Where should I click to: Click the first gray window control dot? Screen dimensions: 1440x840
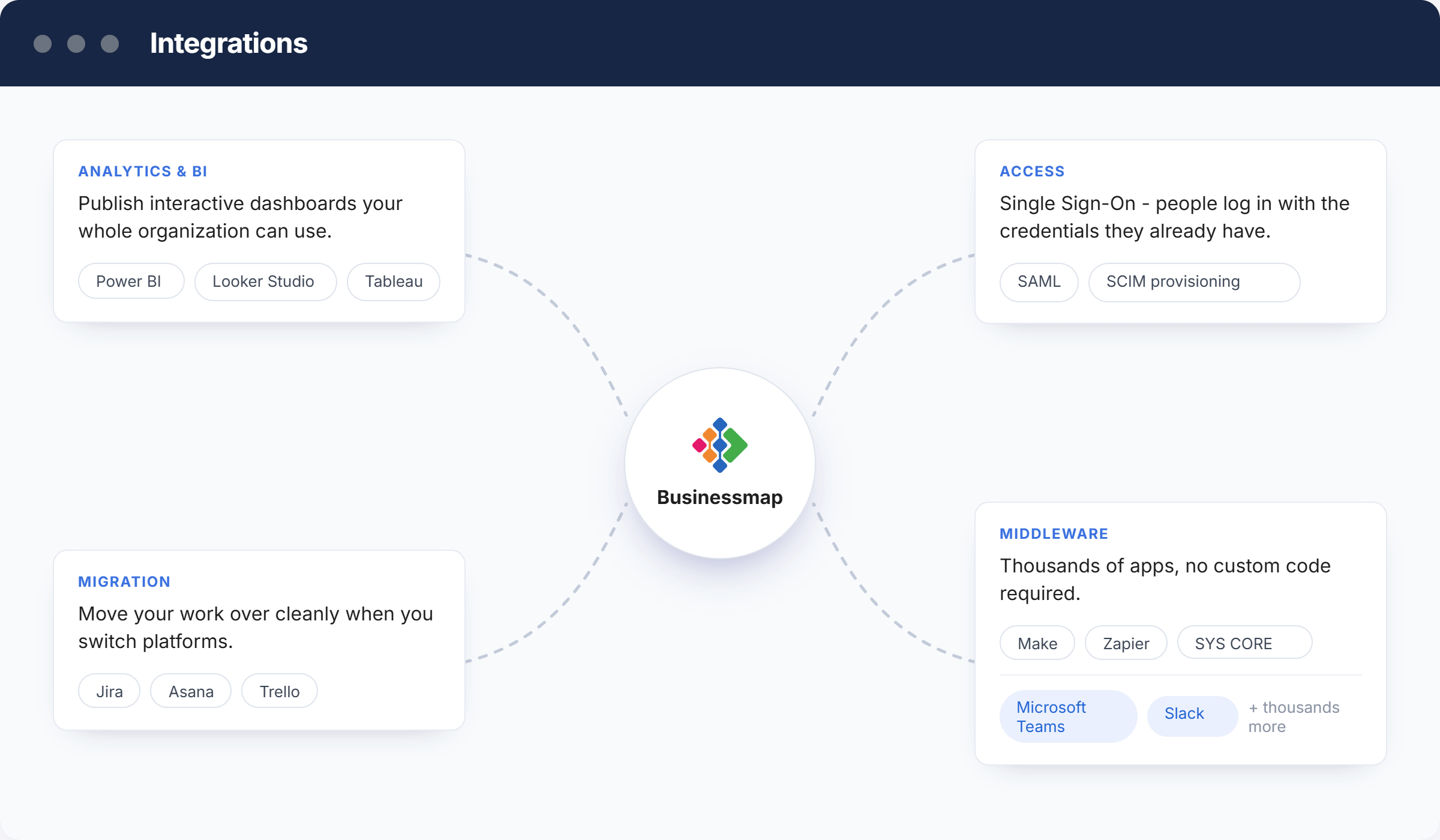tap(43, 44)
